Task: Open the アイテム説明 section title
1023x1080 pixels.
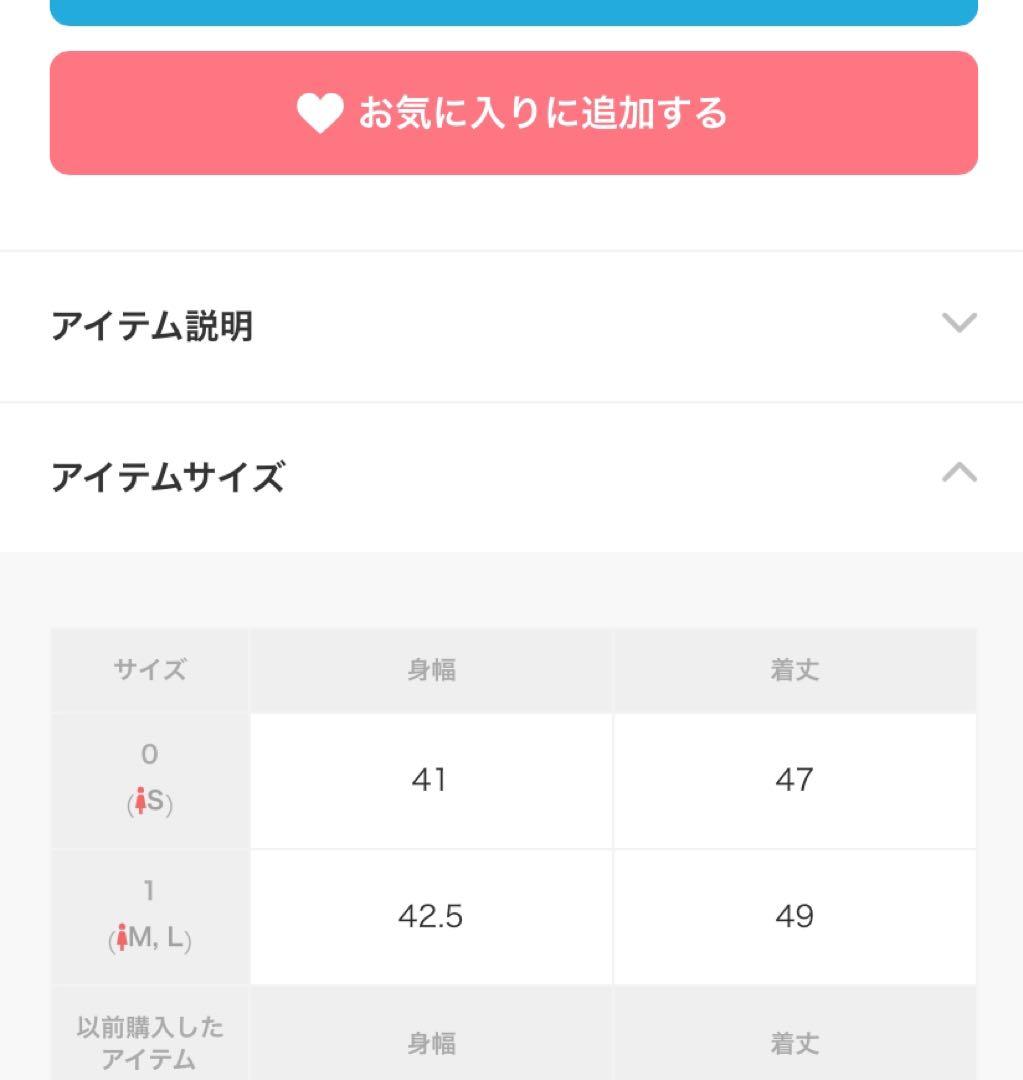Action: coord(151,326)
